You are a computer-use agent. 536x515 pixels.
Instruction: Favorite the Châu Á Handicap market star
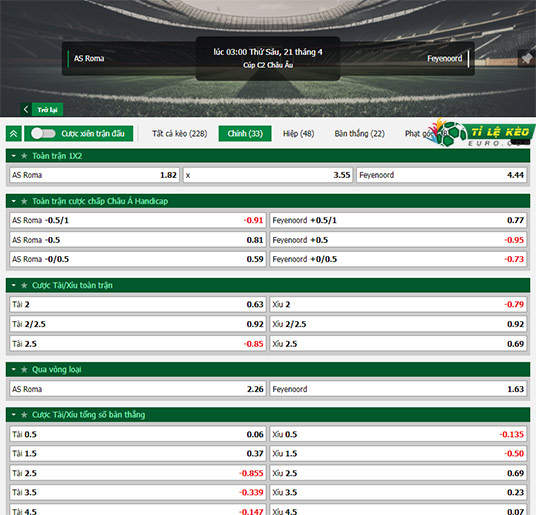24,201
